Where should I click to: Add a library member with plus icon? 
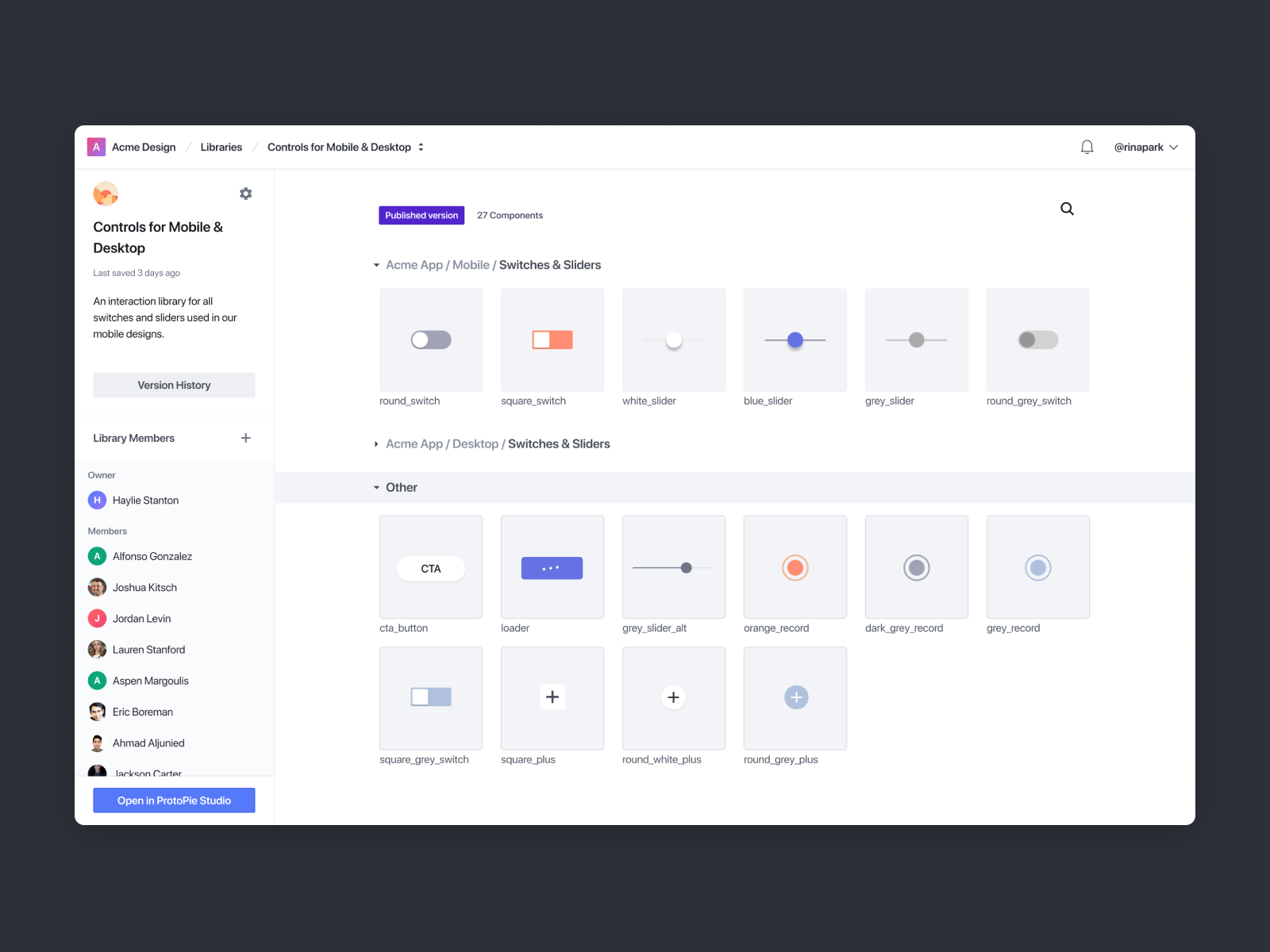tap(246, 438)
